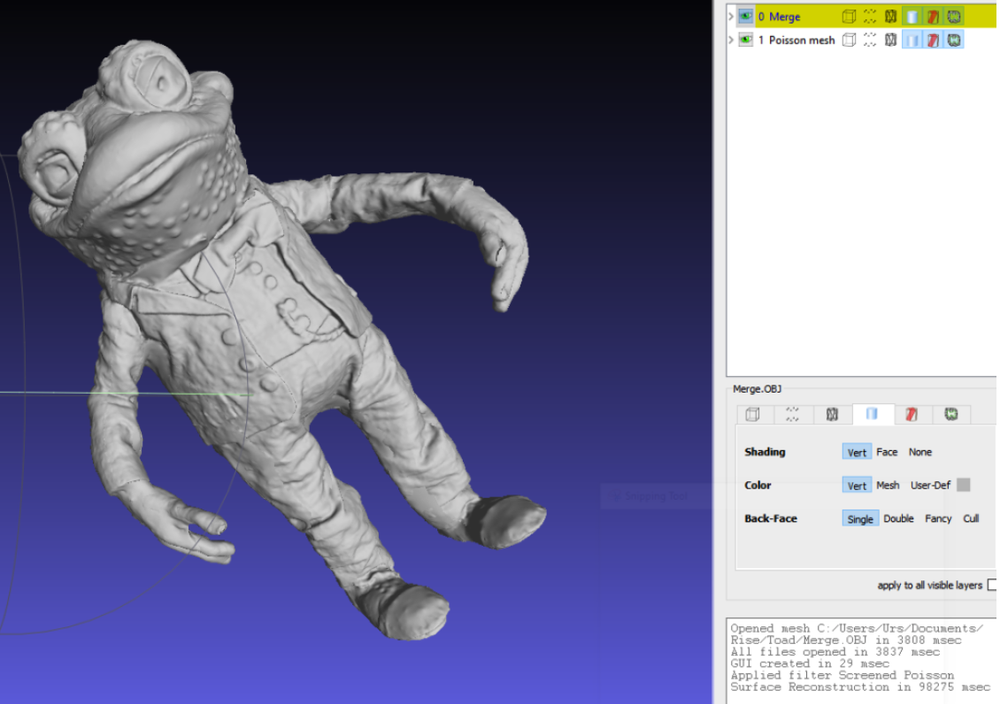Open bounding box tab in Merge.OBJ panel
1000x704 pixels.
pos(753,414)
